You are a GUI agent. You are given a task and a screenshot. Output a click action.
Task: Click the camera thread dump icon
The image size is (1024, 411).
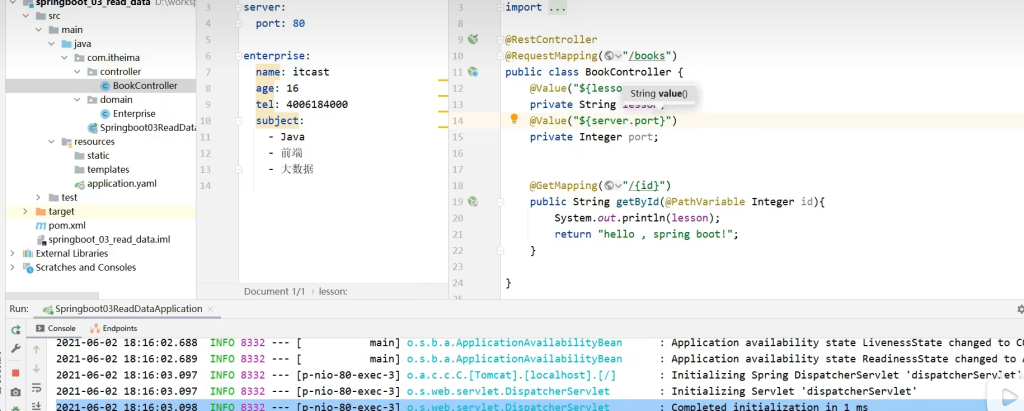[15, 392]
